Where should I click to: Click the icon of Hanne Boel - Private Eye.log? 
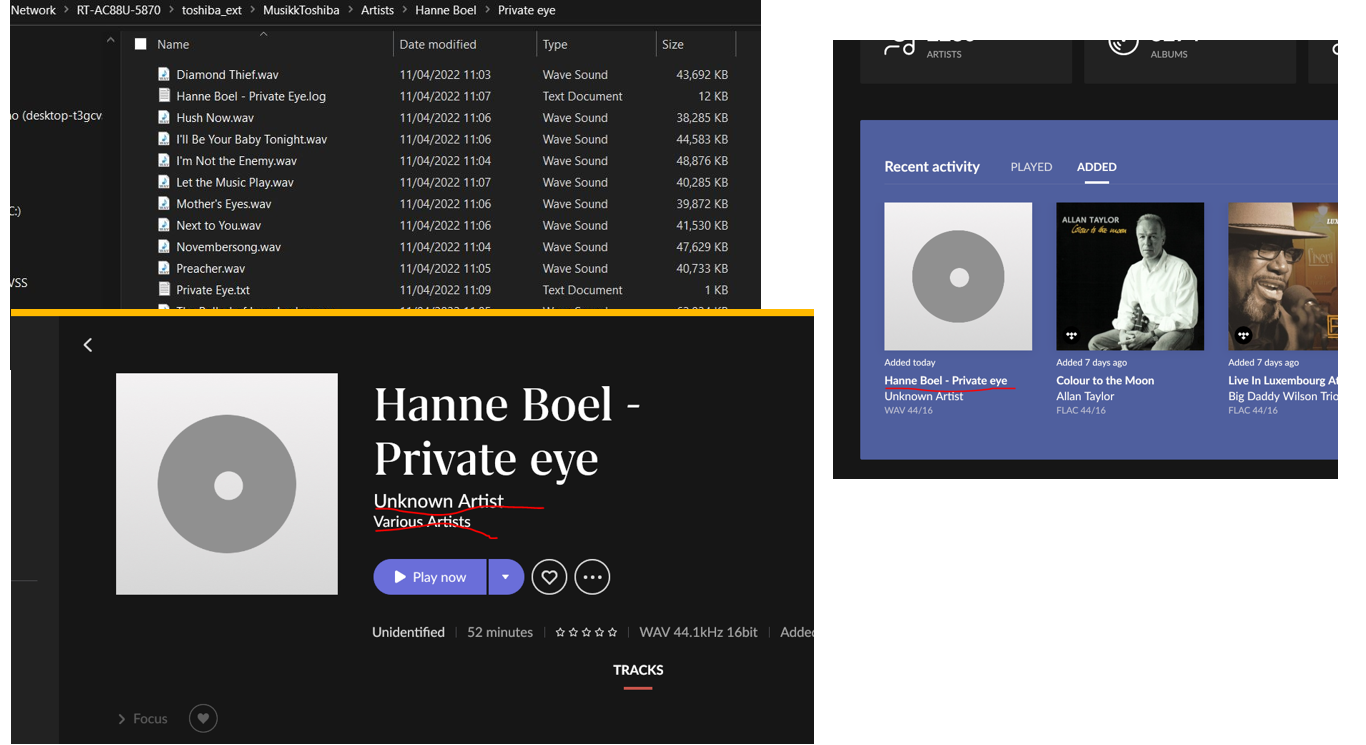click(164, 96)
